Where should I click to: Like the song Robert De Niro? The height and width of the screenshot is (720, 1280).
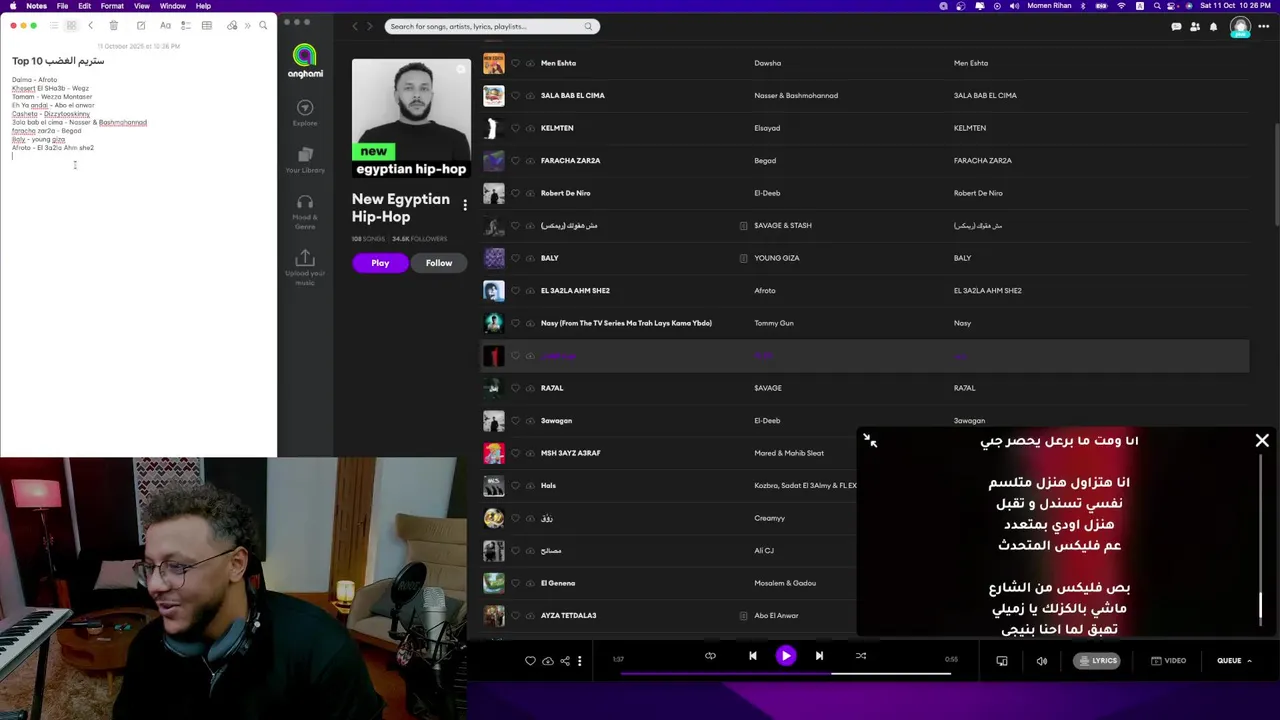tap(515, 193)
